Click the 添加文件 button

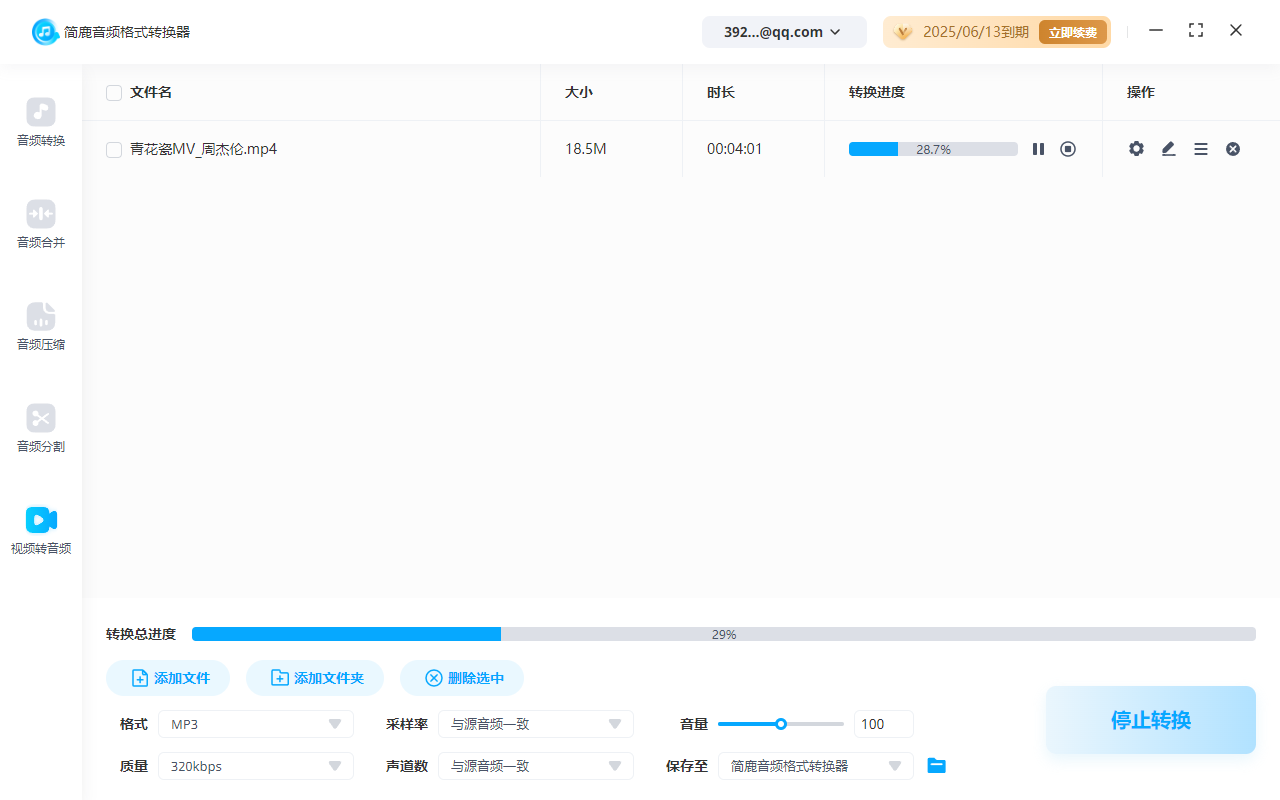click(x=167, y=677)
